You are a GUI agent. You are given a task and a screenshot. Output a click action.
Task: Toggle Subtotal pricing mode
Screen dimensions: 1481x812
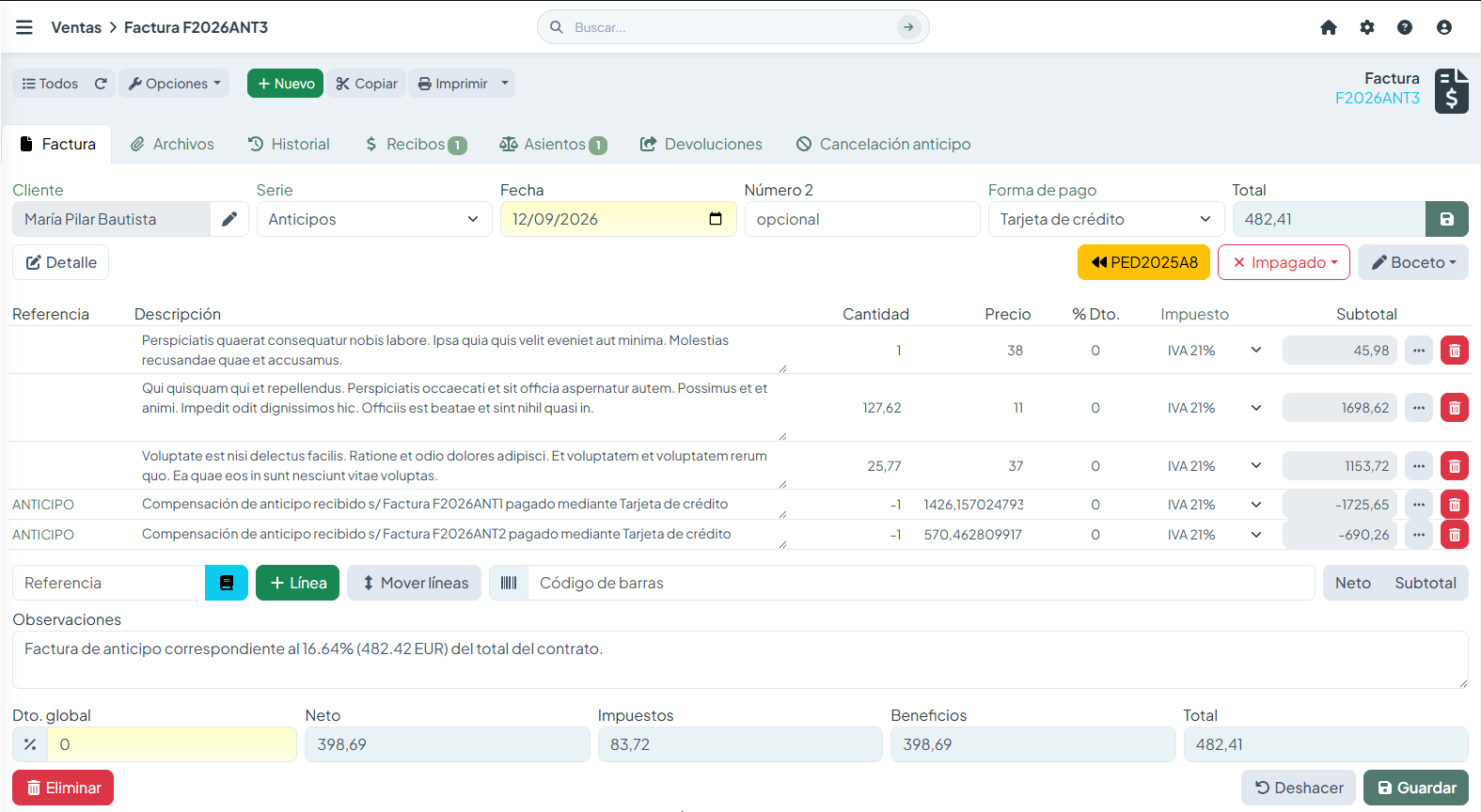tap(1426, 583)
